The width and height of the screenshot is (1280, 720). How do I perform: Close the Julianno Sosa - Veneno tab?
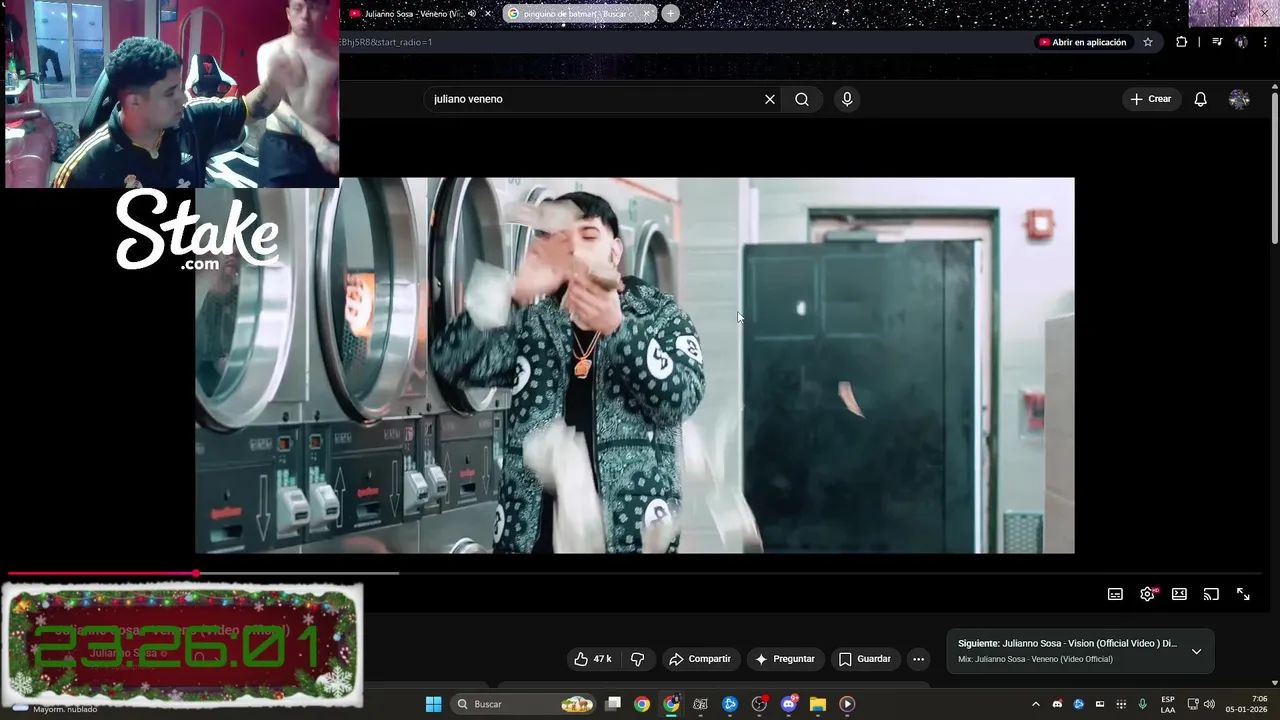tap(487, 14)
